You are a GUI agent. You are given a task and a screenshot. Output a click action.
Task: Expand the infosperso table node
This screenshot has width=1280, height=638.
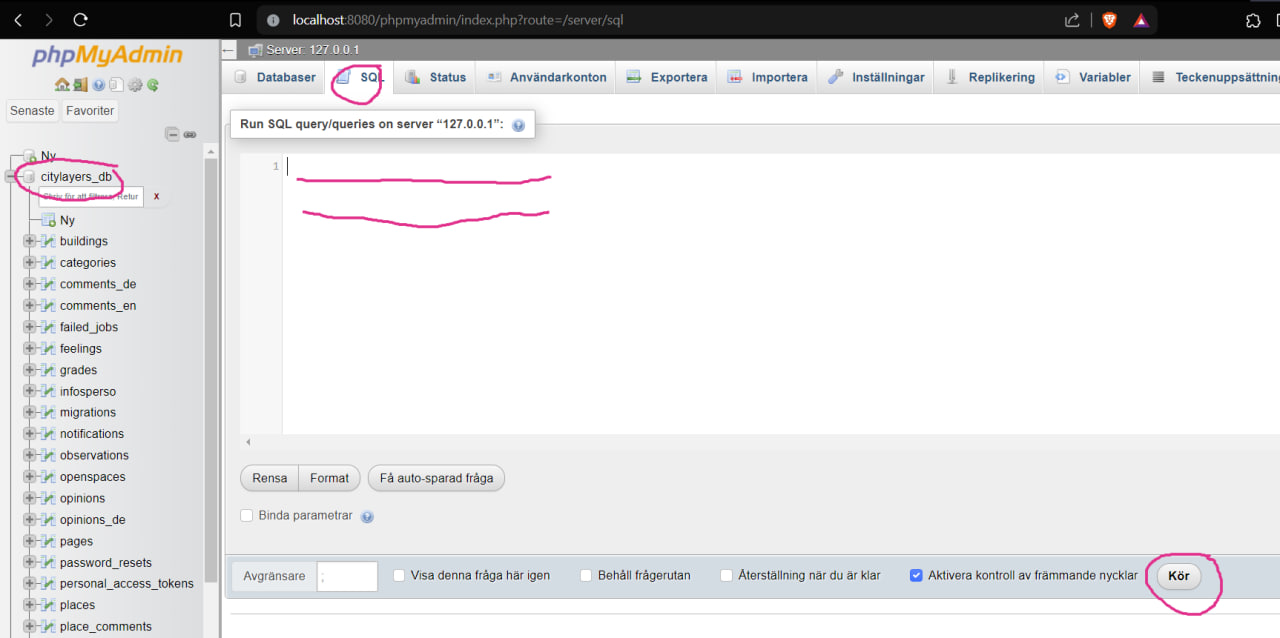29,391
